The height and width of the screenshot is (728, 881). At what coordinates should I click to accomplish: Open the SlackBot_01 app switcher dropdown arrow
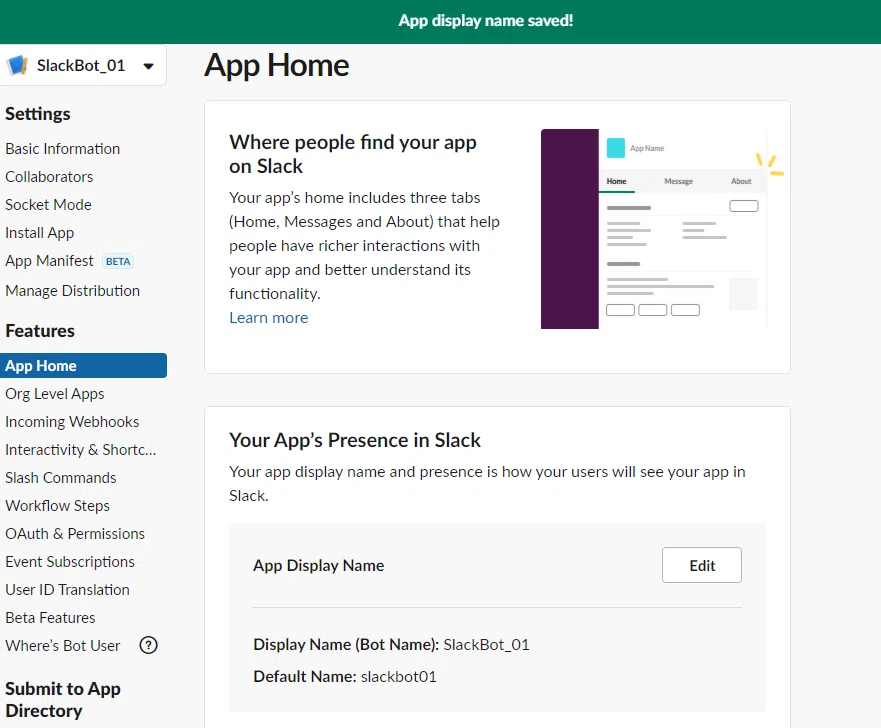coord(148,66)
